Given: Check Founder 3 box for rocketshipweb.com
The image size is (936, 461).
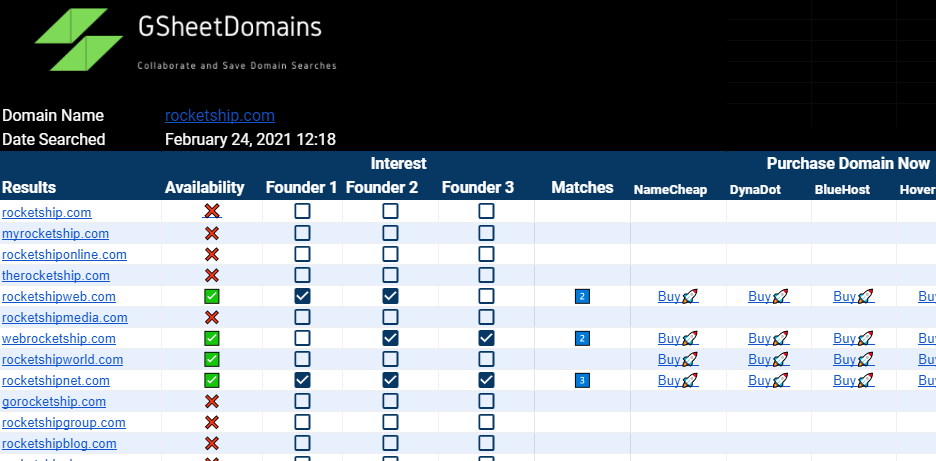Looking at the screenshot, I should (487, 296).
